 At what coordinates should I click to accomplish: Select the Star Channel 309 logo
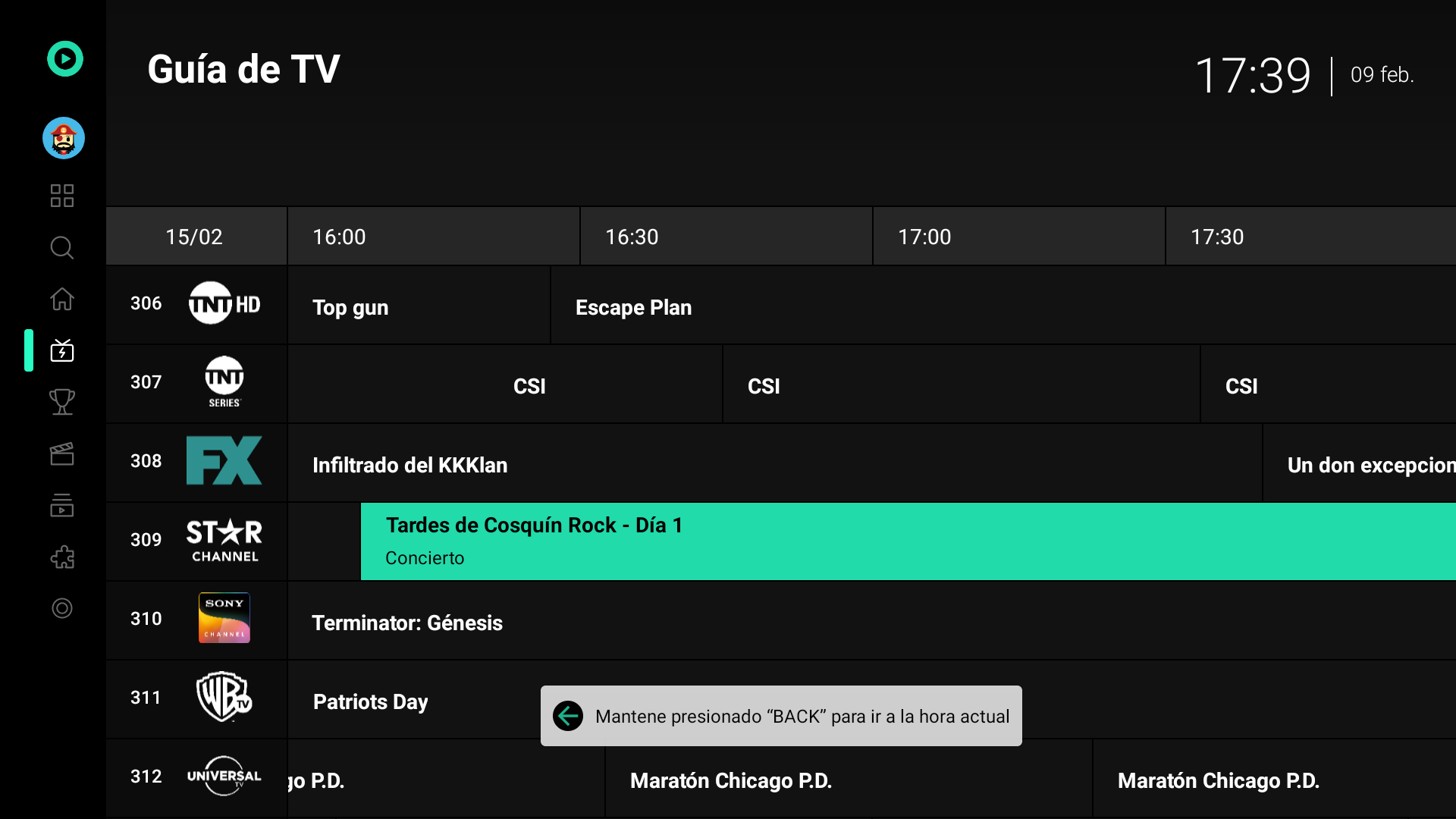click(x=224, y=540)
